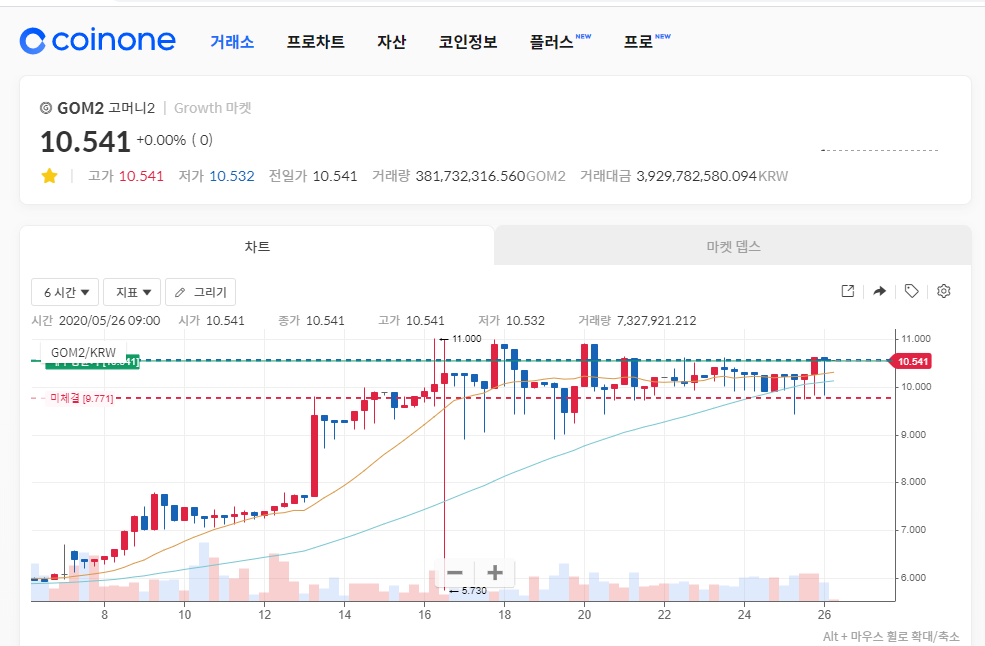Open the 6 시간 interval dropdown
The image size is (985, 646).
[x=65, y=292]
